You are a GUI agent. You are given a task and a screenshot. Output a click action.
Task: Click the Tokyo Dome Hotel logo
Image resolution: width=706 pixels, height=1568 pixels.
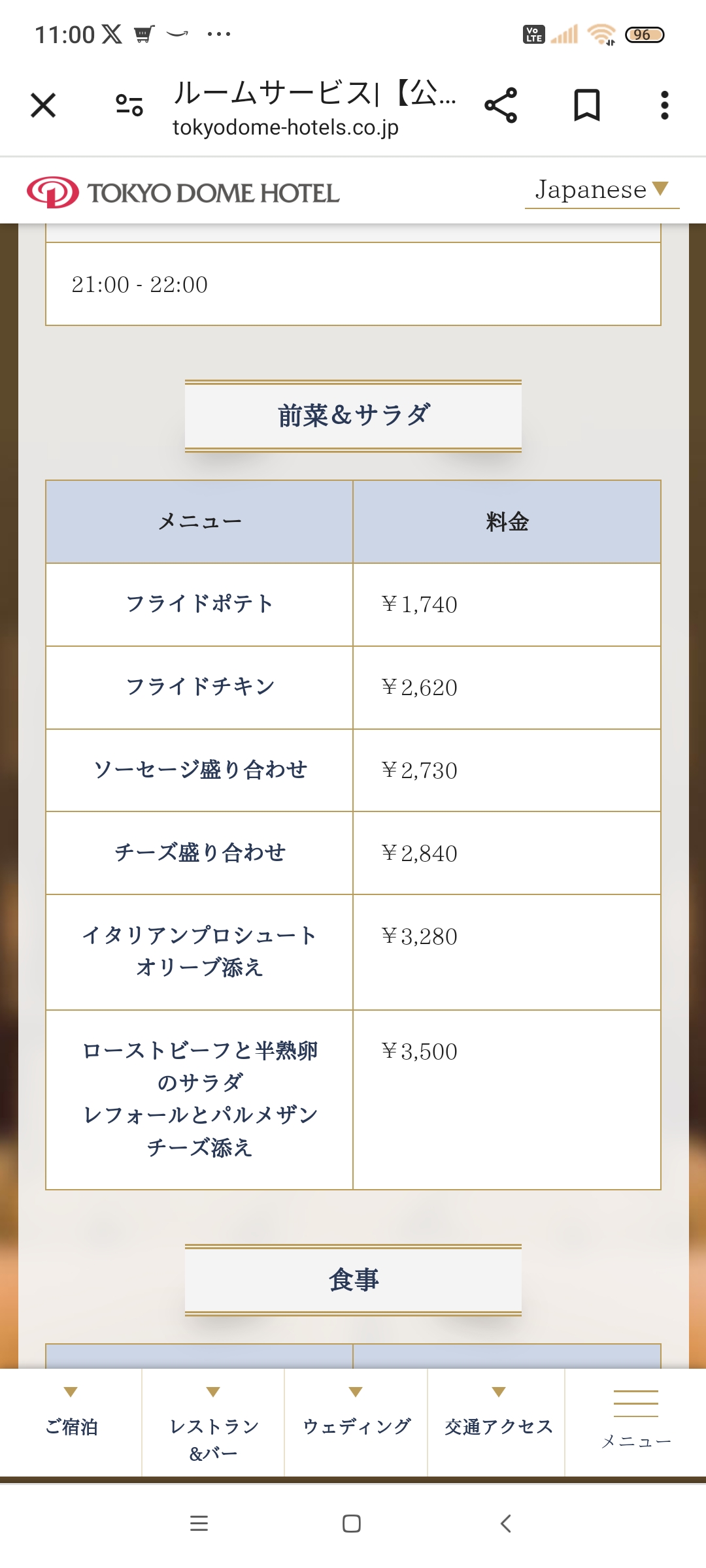pos(183,193)
